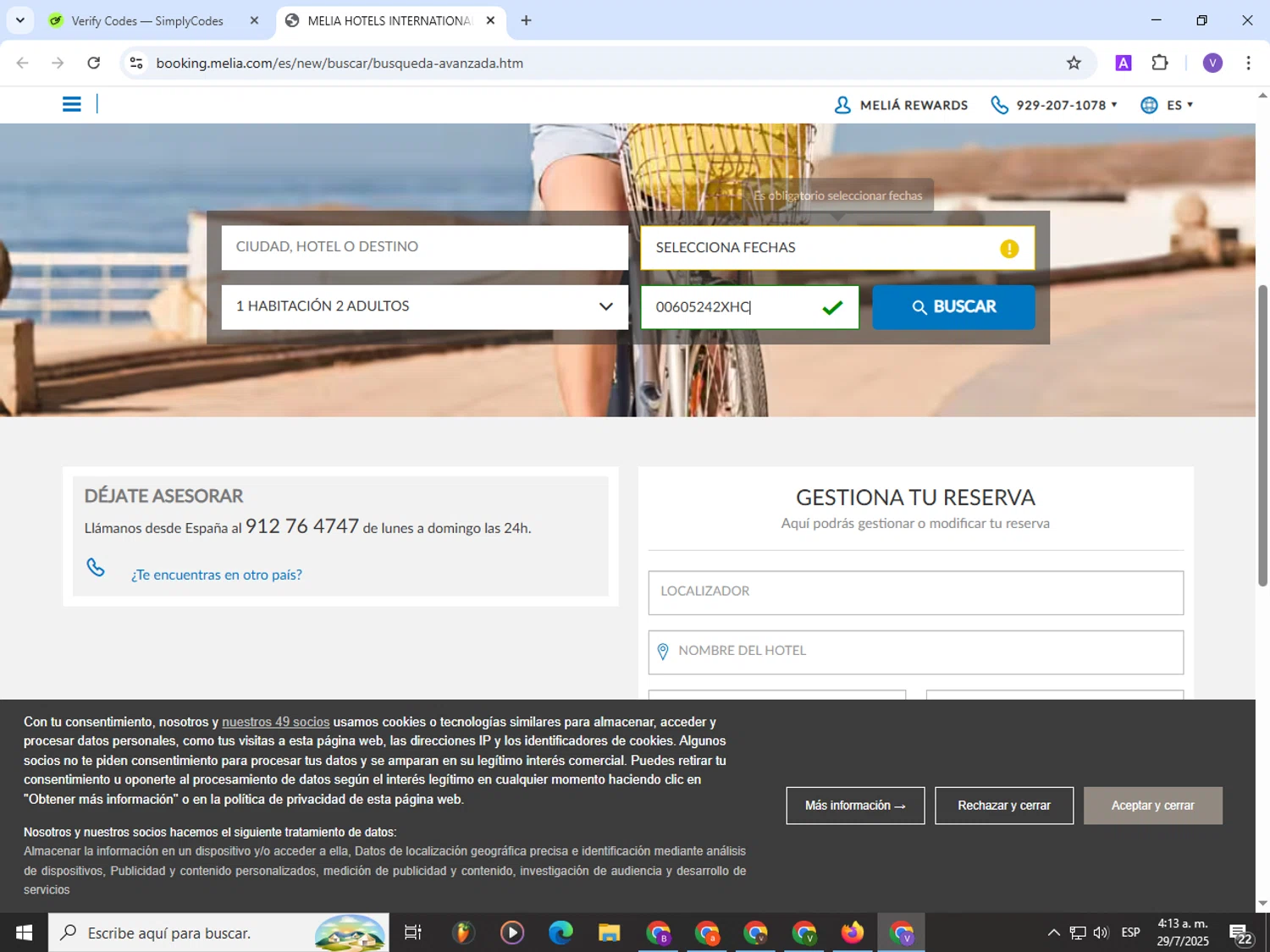Click the Ciudad, hotel o destino field
This screenshot has width=1270, height=952.
pos(425,247)
